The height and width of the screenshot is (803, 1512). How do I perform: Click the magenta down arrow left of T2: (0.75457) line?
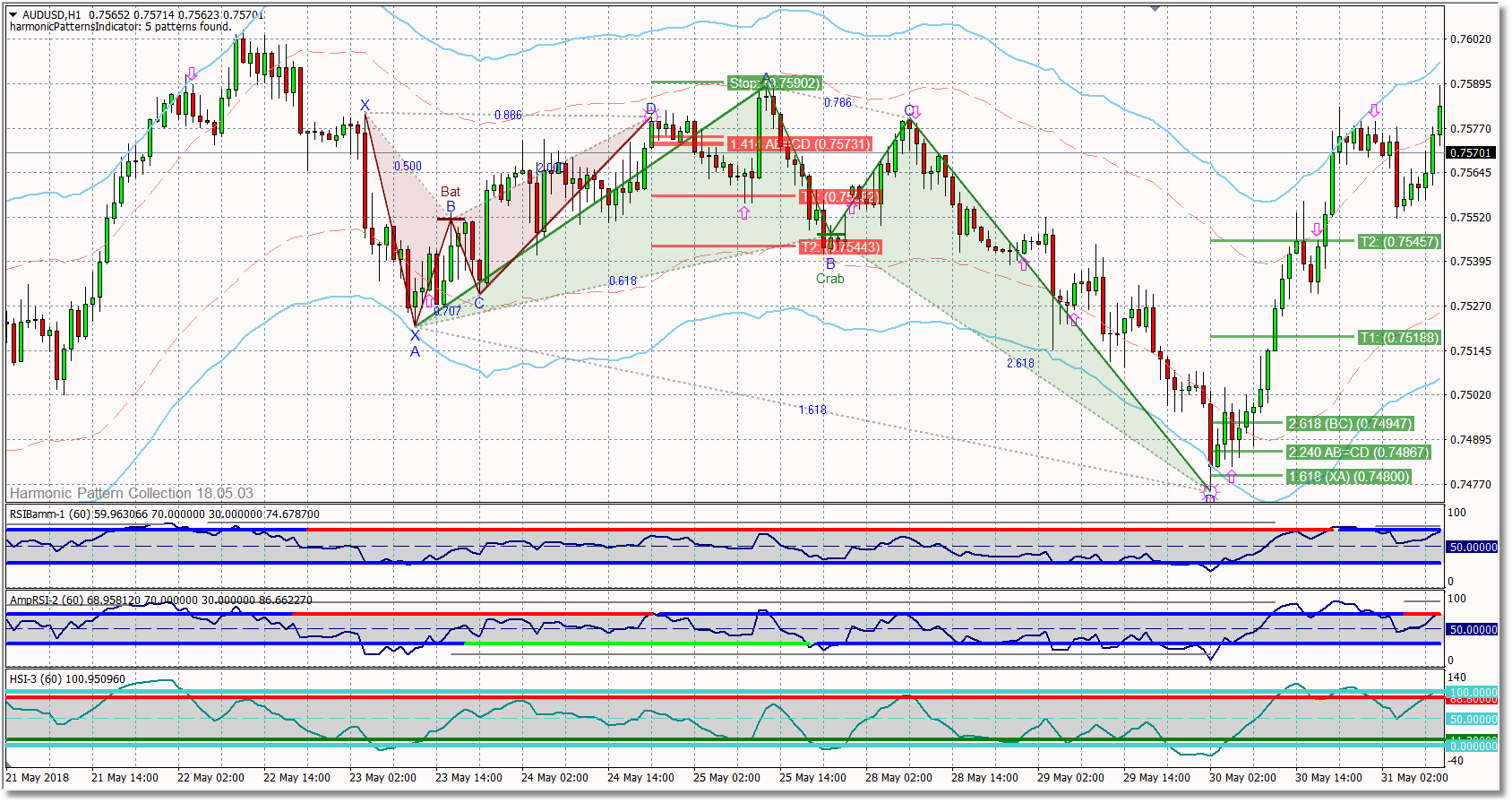click(x=1317, y=230)
